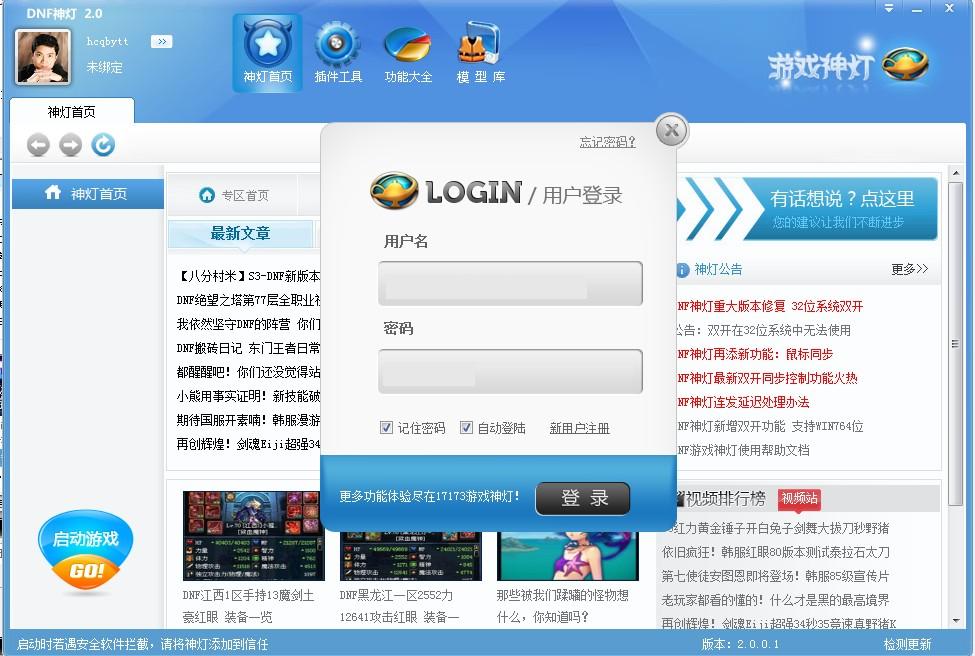Open article 都醒醒吧！你们还没觉得站
975x656 pixels.
[248, 372]
